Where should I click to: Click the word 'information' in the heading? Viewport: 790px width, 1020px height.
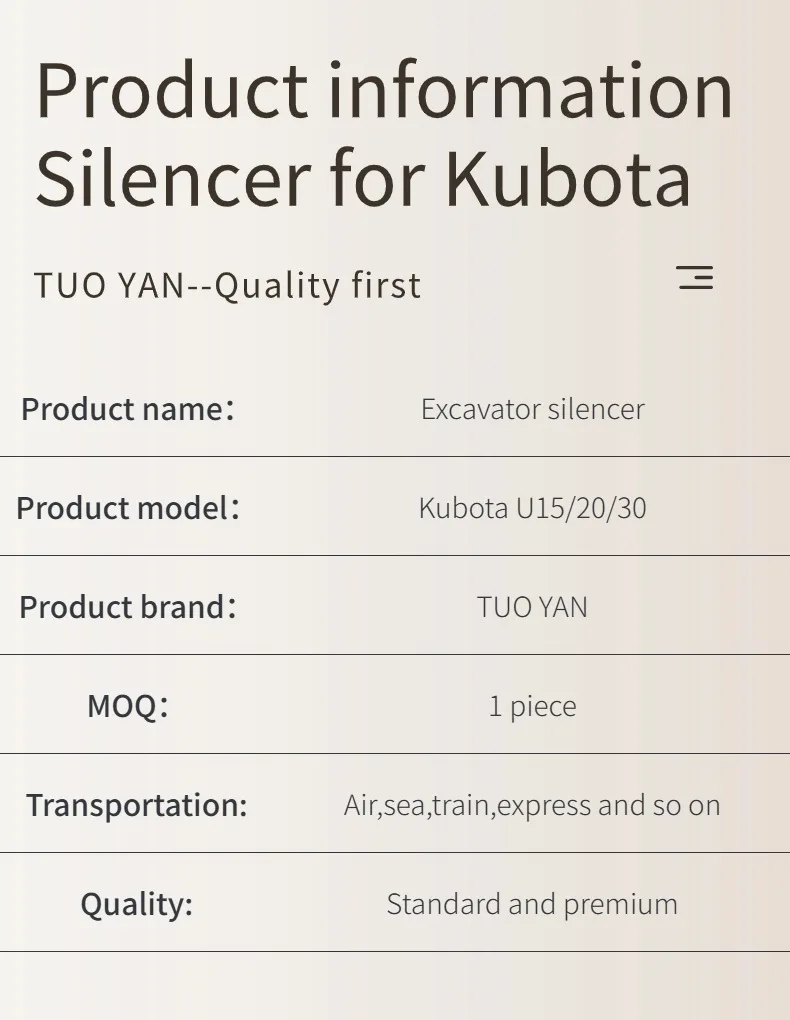[531, 90]
